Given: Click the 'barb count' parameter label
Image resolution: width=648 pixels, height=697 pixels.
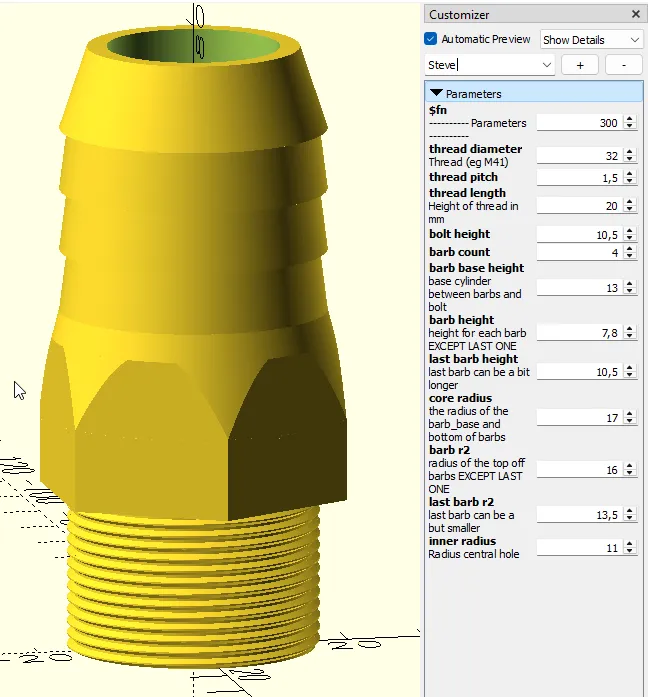Looking at the screenshot, I should coord(459,252).
